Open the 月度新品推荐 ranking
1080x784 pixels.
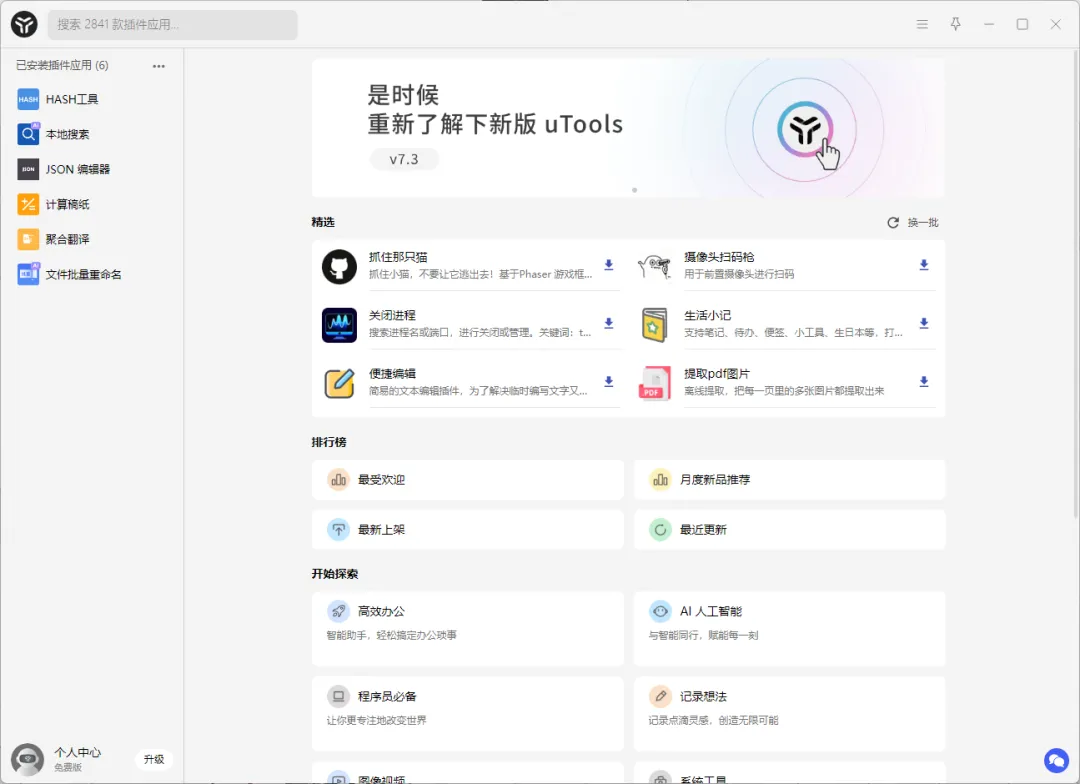pos(789,480)
